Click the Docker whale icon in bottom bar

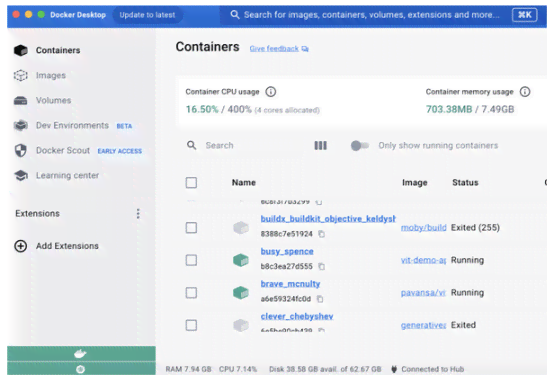pyautogui.click(x=81, y=354)
